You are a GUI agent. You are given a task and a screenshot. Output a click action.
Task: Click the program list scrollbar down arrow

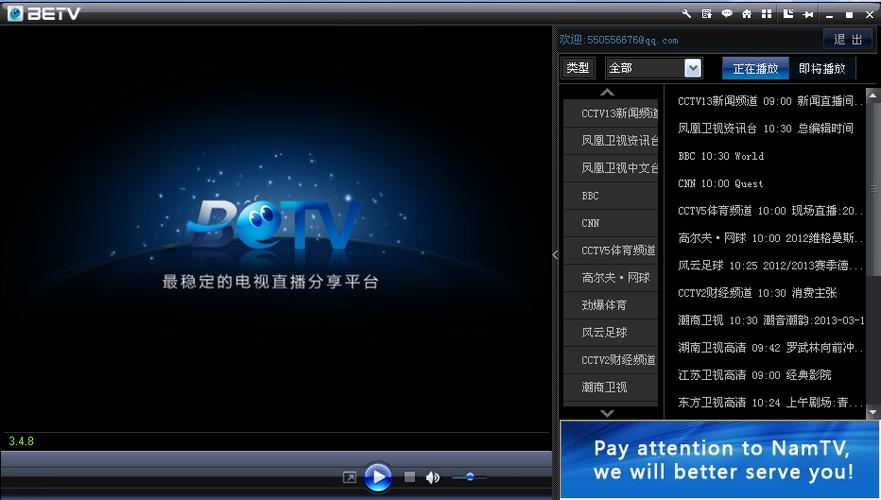pos(873,412)
